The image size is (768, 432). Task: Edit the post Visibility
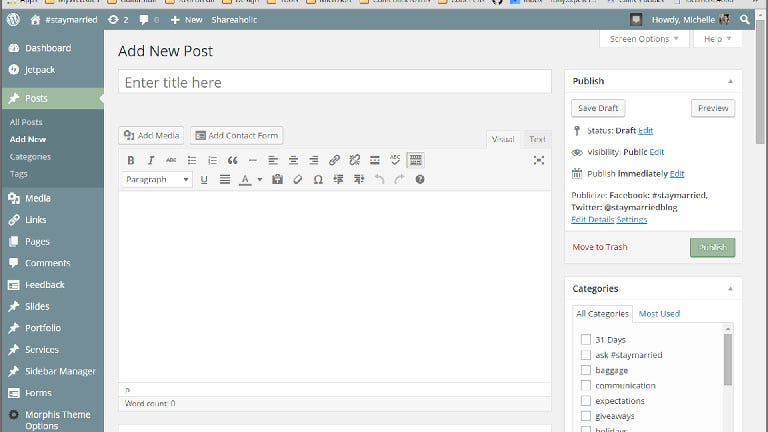coord(656,152)
